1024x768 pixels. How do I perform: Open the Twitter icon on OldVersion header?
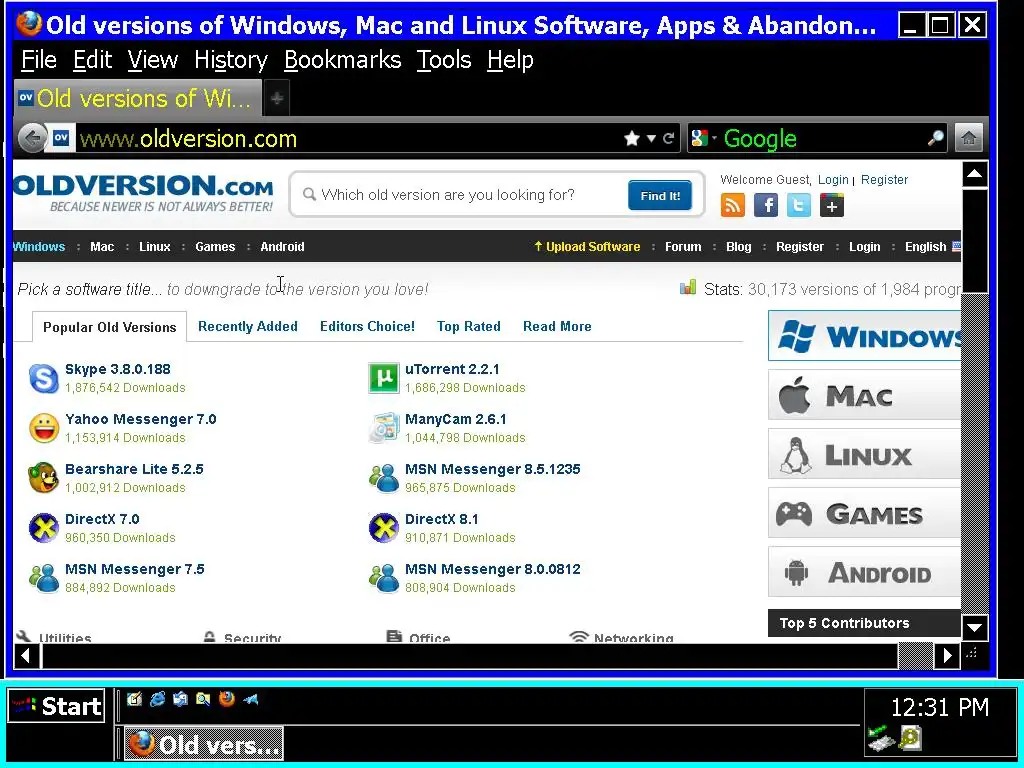tap(799, 206)
